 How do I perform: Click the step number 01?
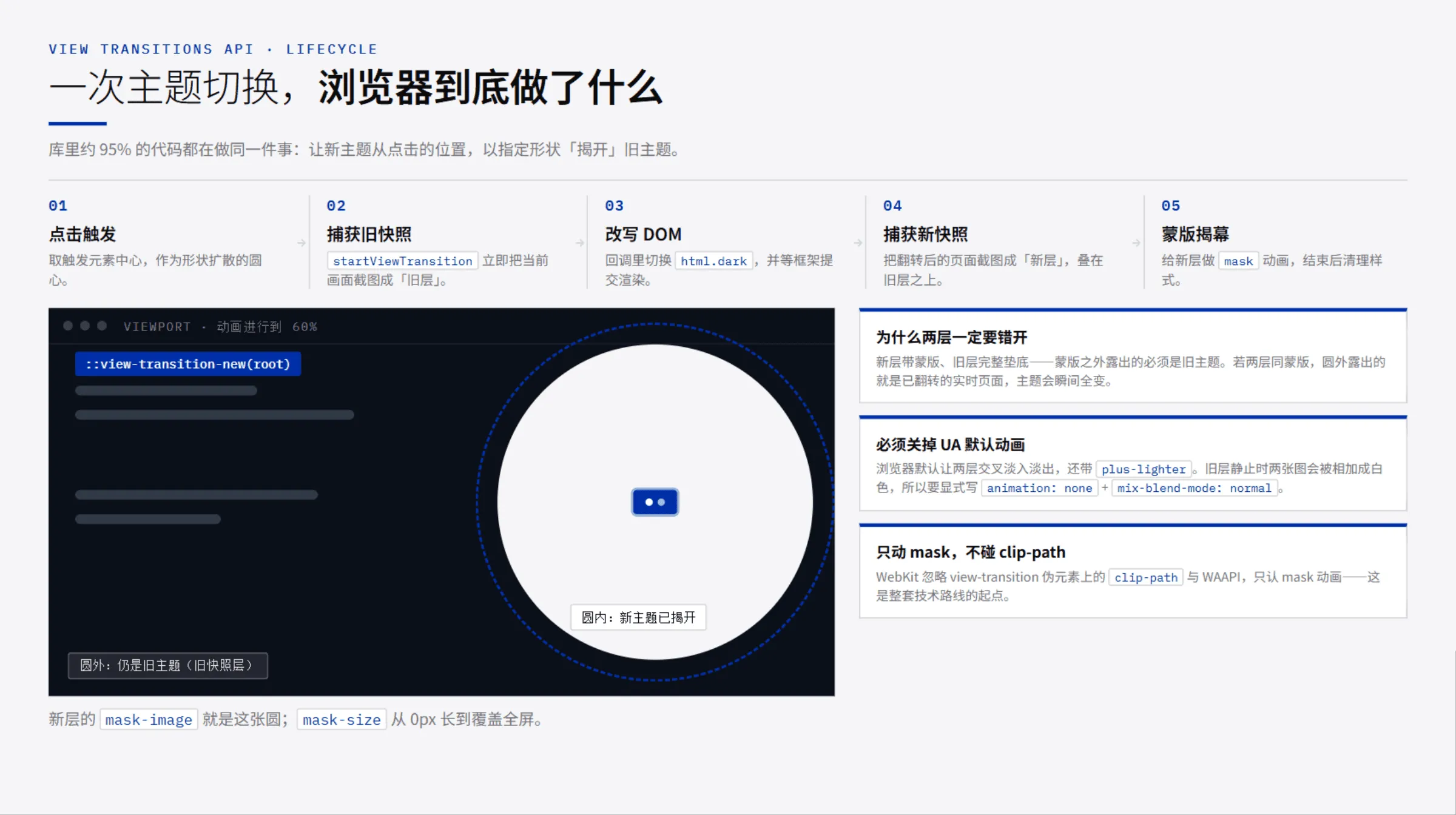coord(58,206)
